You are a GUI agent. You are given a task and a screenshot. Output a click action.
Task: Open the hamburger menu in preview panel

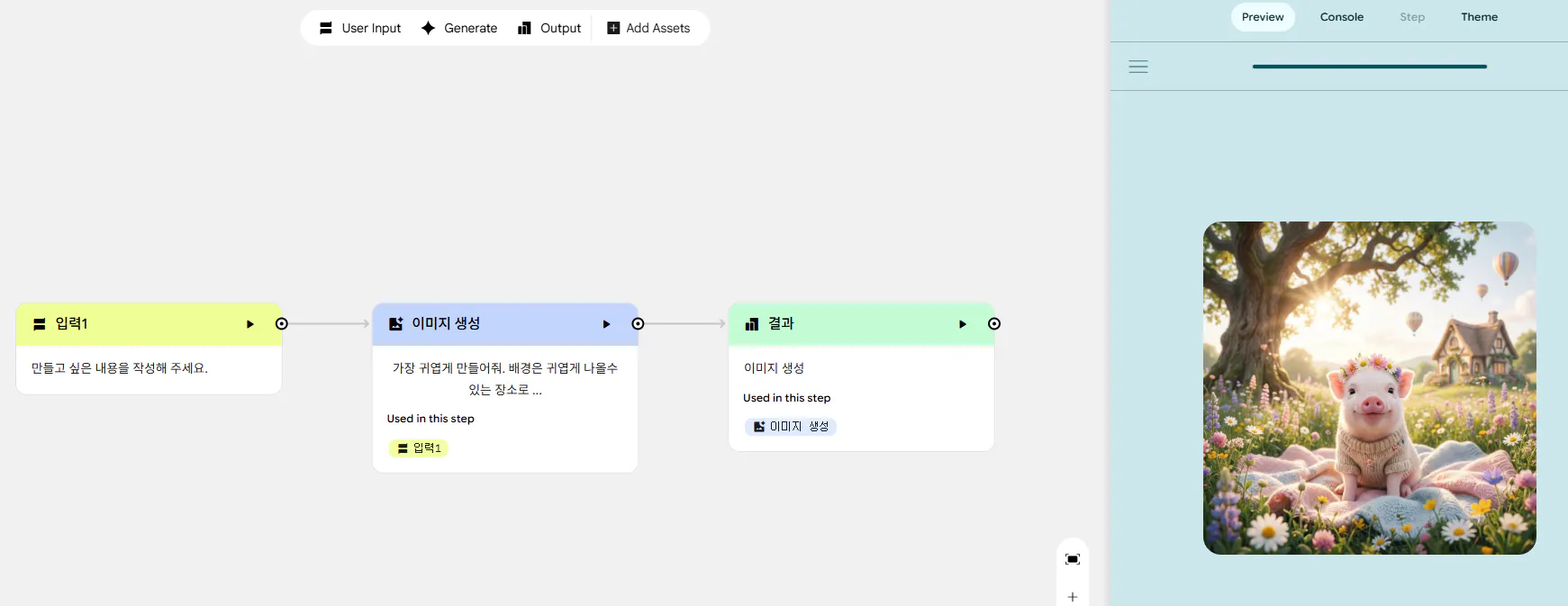click(x=1138, y=67)
